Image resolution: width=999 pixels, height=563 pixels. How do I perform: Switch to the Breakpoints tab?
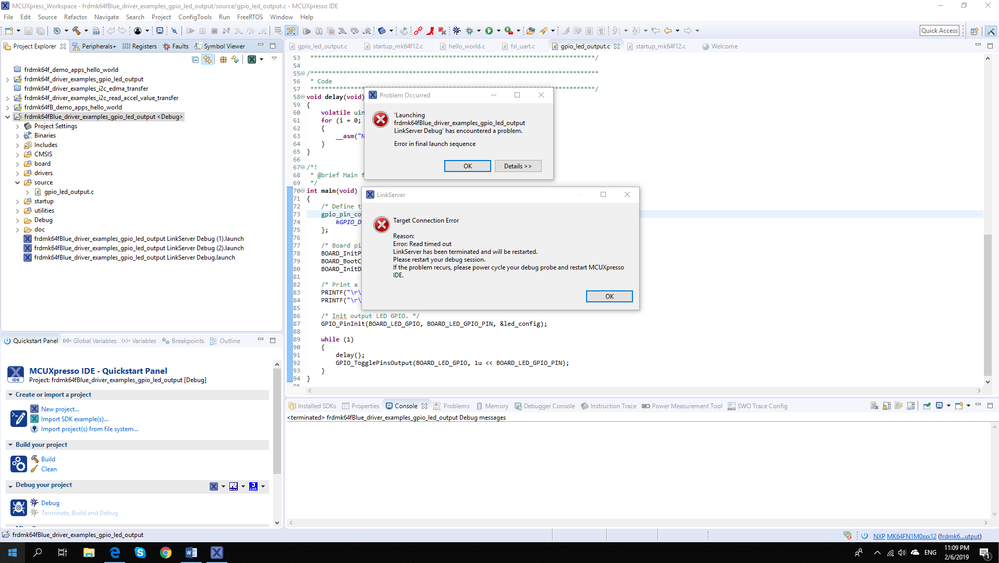tap(183, 341)
